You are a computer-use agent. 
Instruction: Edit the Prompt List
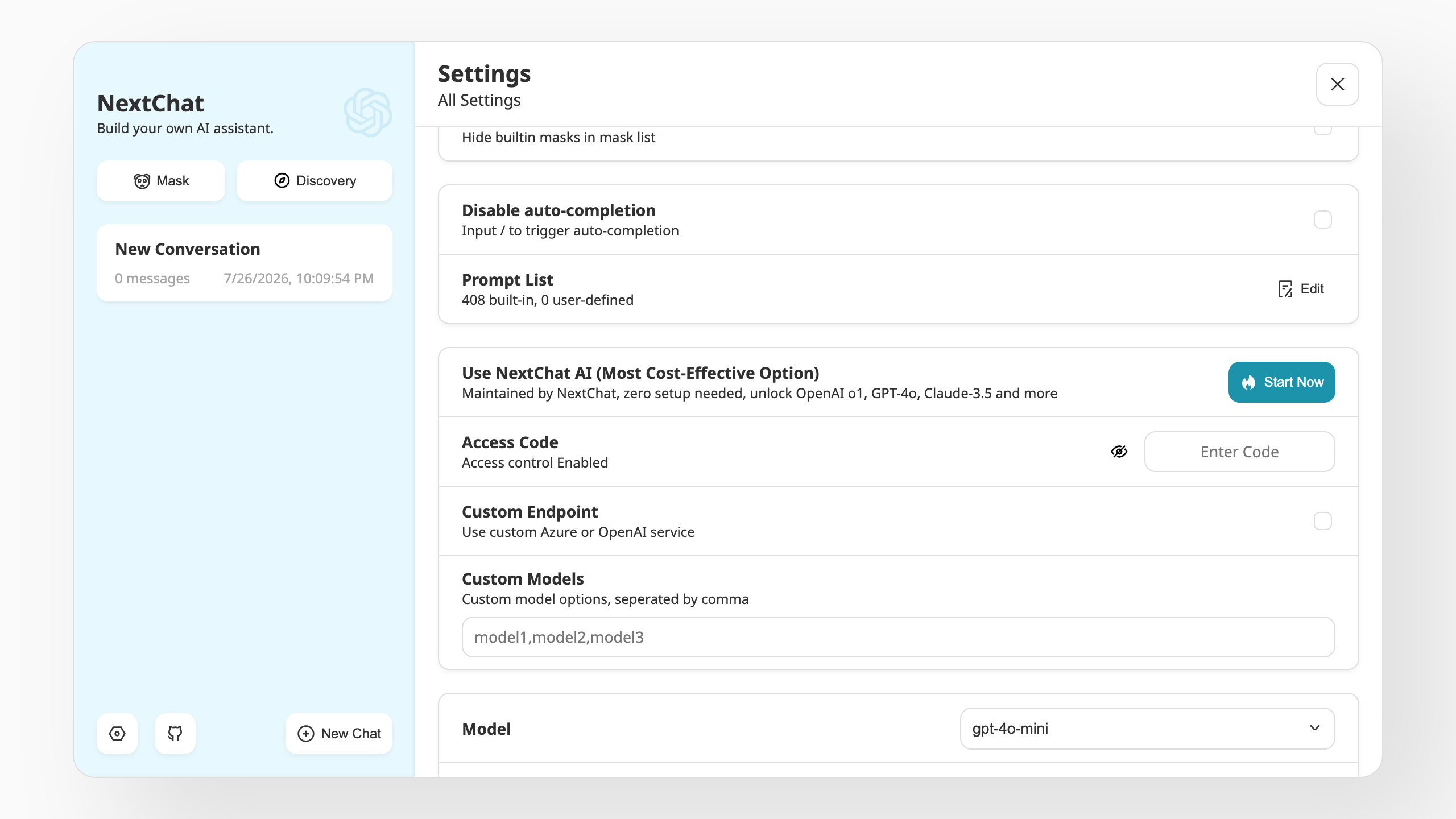1301,289
